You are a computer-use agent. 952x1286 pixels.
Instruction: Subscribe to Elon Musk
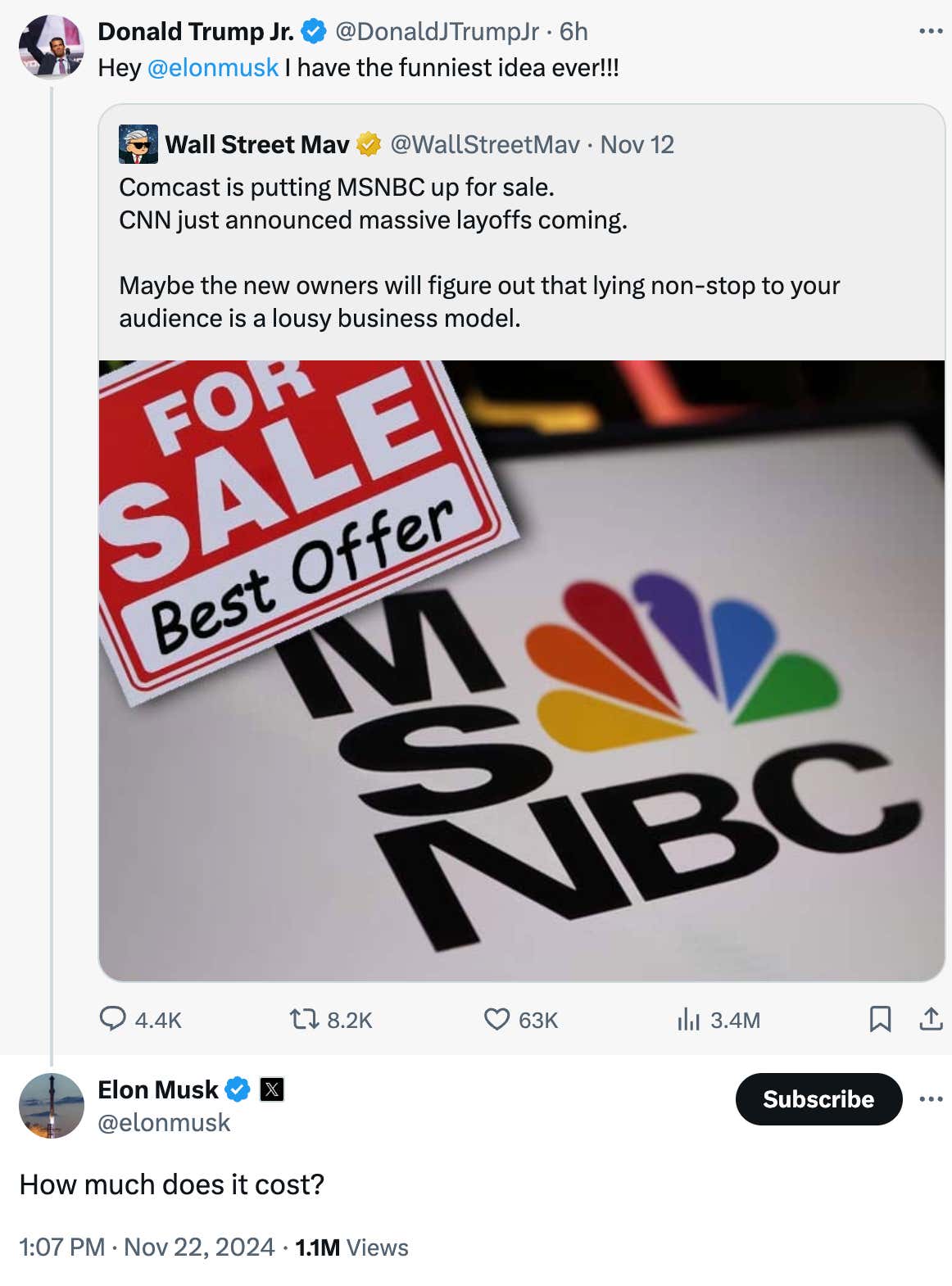point(818,1099)
